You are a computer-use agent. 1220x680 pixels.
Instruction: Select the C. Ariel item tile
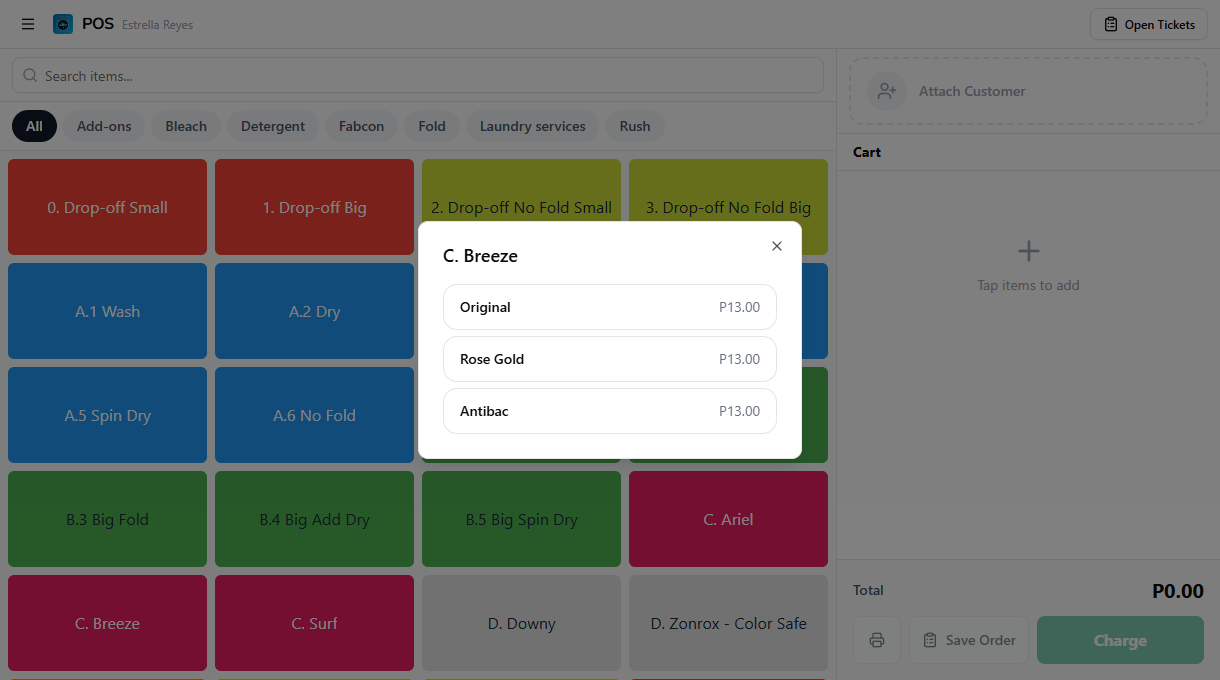[x=728, y=519]
